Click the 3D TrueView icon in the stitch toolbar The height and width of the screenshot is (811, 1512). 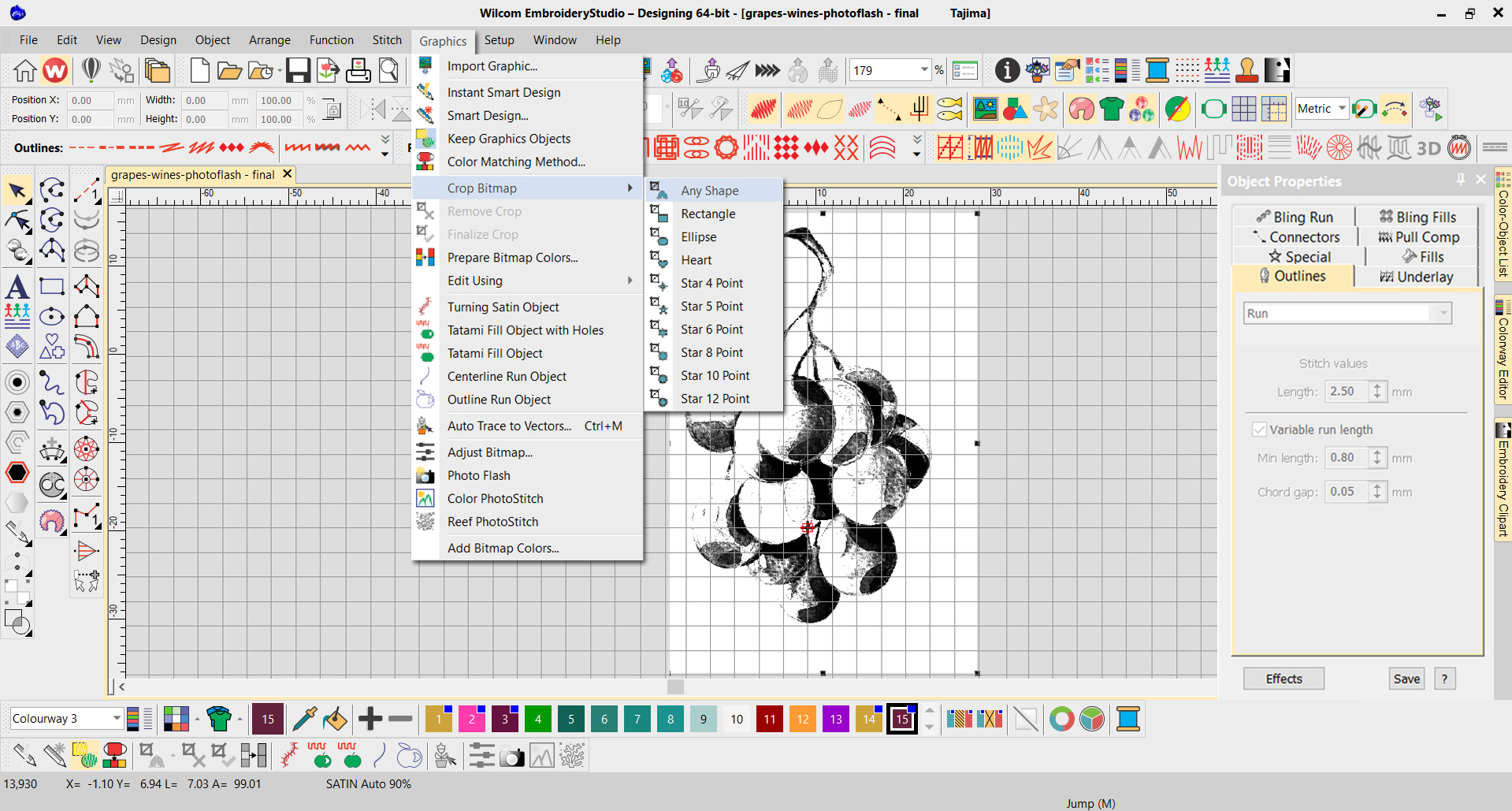pyautogui.click(x=1427, y=147)
